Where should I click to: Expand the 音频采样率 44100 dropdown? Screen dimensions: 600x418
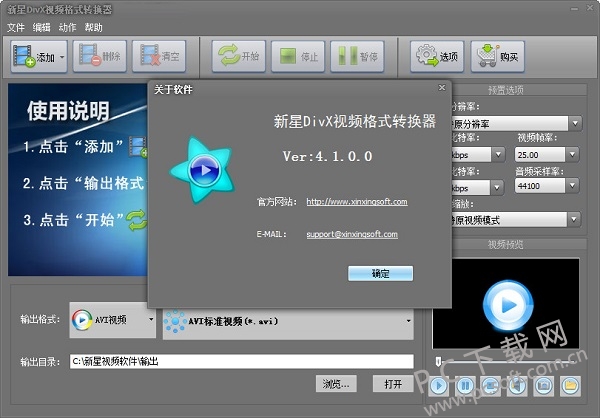click(572, 186)
